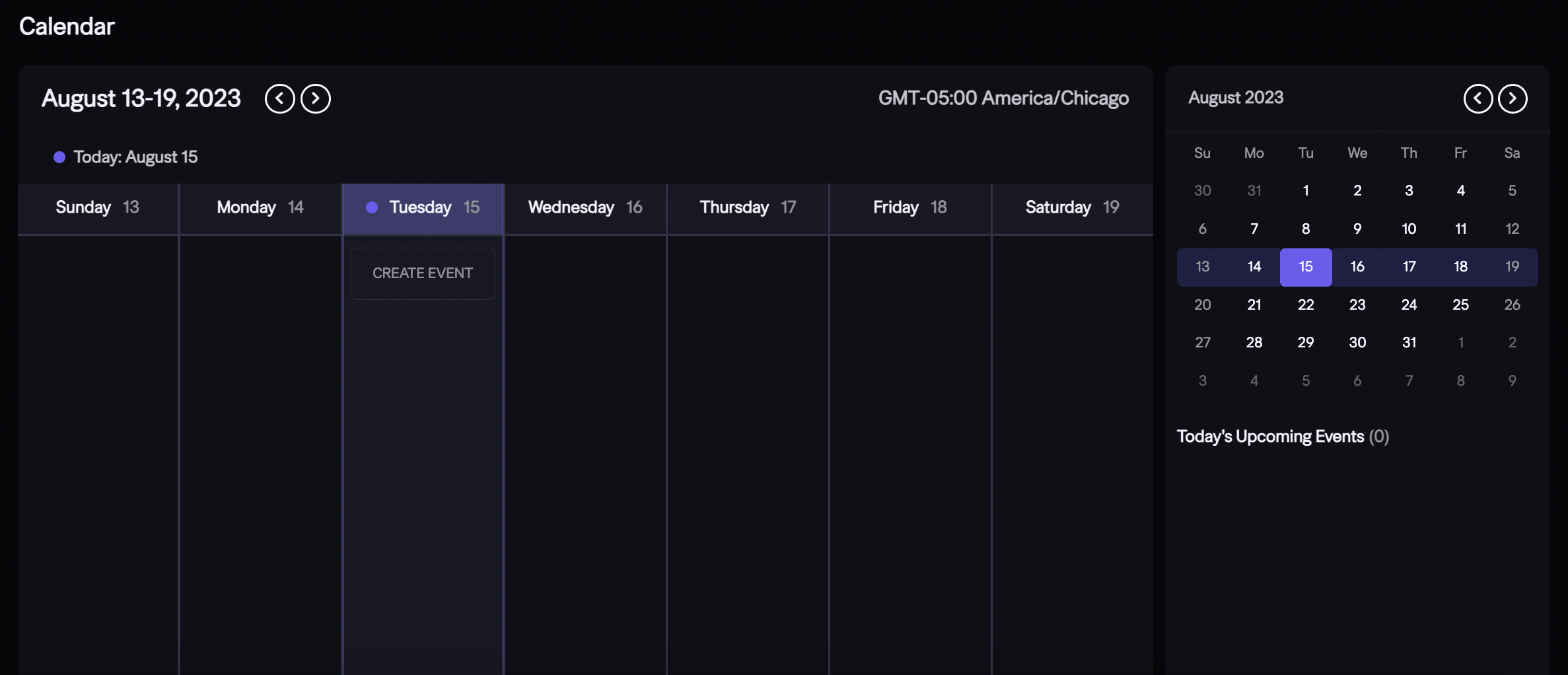Go to previous week using left arrow
The width and height of the screenshot is (1568, 675).
tap(280, 99)
